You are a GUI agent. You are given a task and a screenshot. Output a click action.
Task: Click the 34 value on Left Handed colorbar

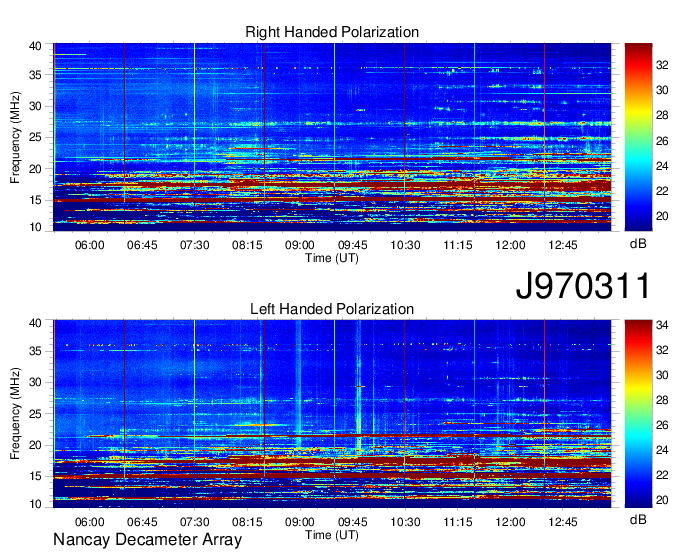pyautogui.click(x=662, y=325)
